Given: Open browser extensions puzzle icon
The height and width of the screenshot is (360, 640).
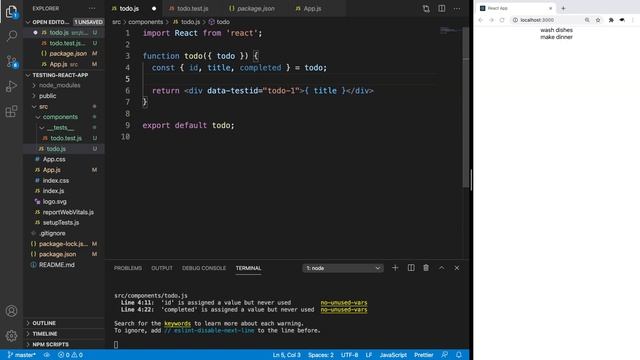Looking at the screenshot, I should click(x=611, y=20).
